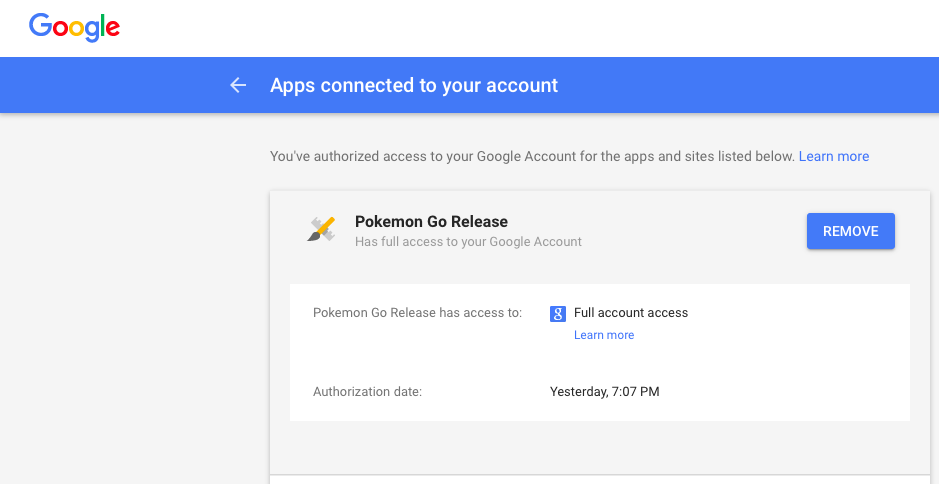Image resolution: width=939 pixels, height=484 pixels.
Task: Click the 'Authorization date:' label
Action: pyautogui.click(x=367, y=392)
